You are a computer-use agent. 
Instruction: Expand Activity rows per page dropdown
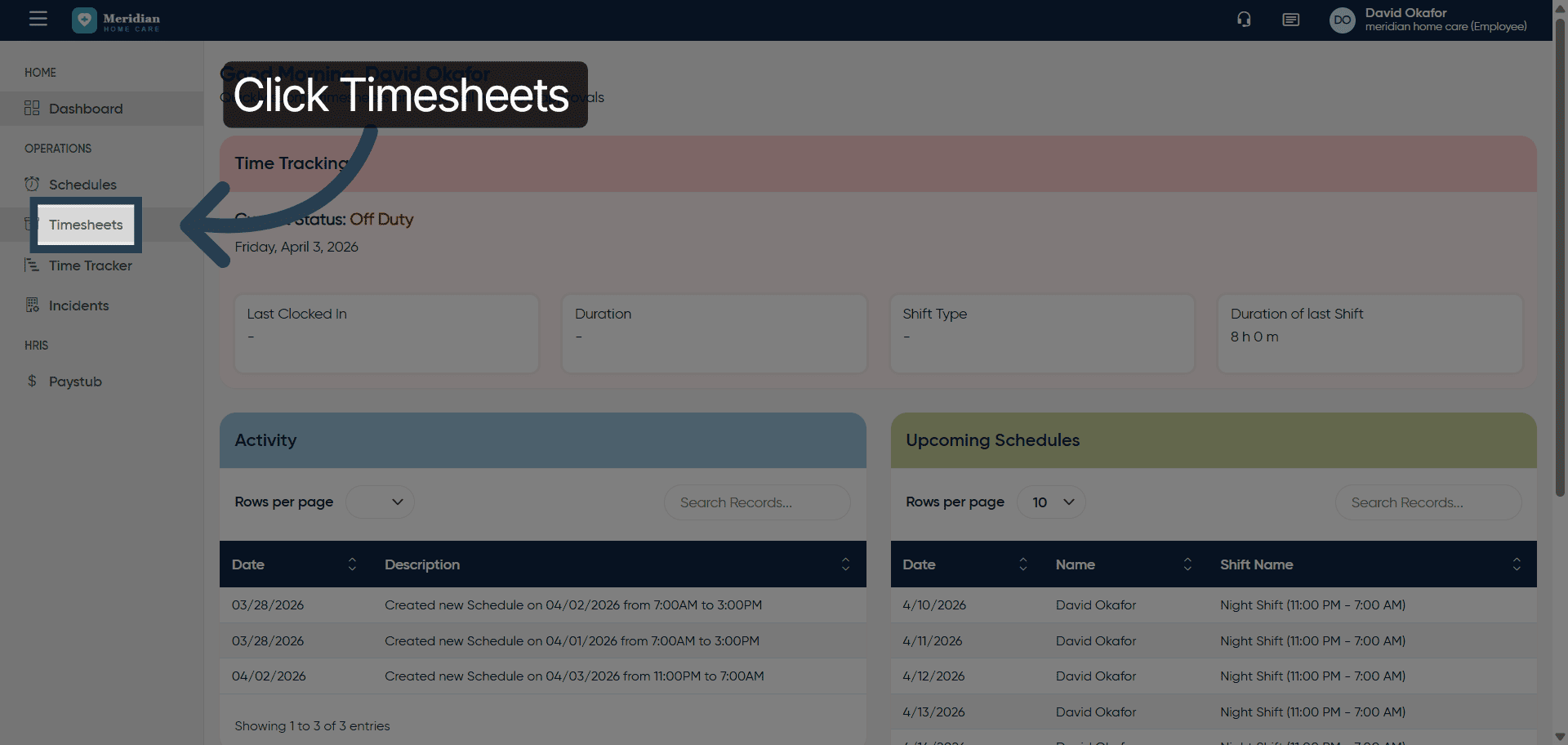tap(381, 502)
